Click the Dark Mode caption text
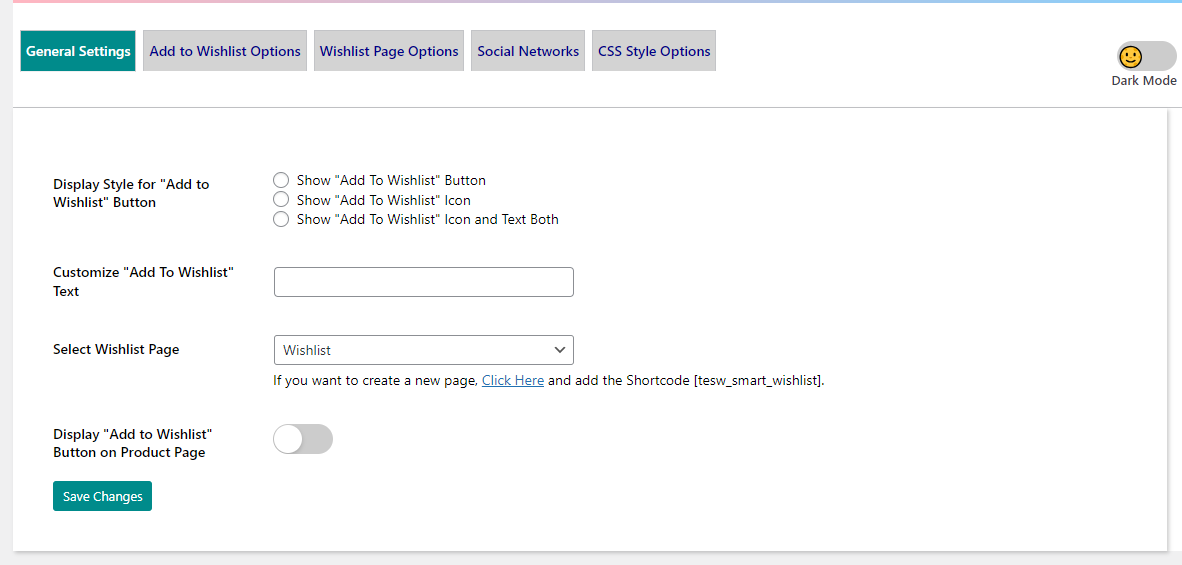The height and width of the screenshot is (565, 1182). (x=1144, y=81)
